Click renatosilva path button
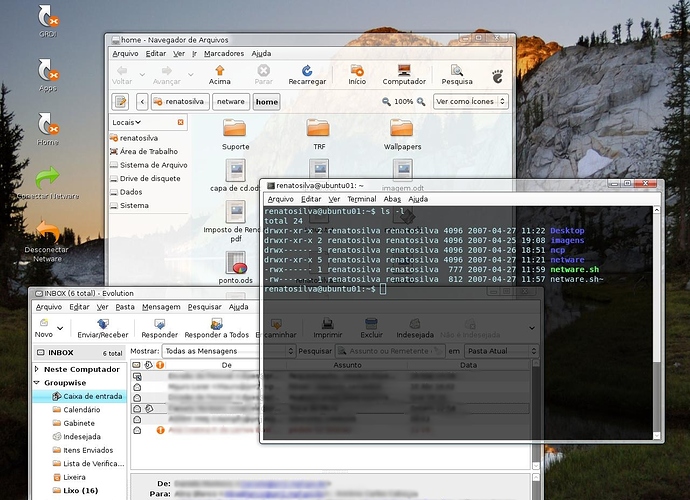Viewport: 690px width, 500px height. pos(180,102)
